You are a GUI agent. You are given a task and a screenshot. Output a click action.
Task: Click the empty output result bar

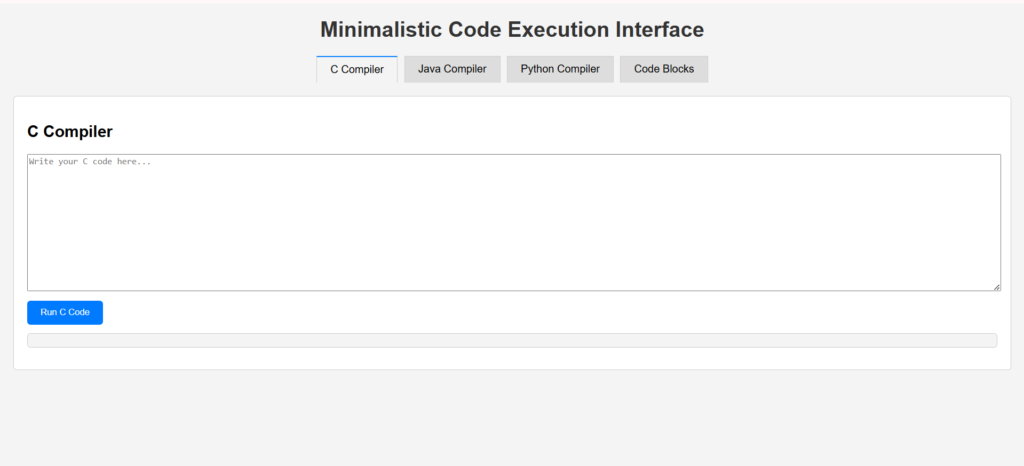(x=512, y=341)
